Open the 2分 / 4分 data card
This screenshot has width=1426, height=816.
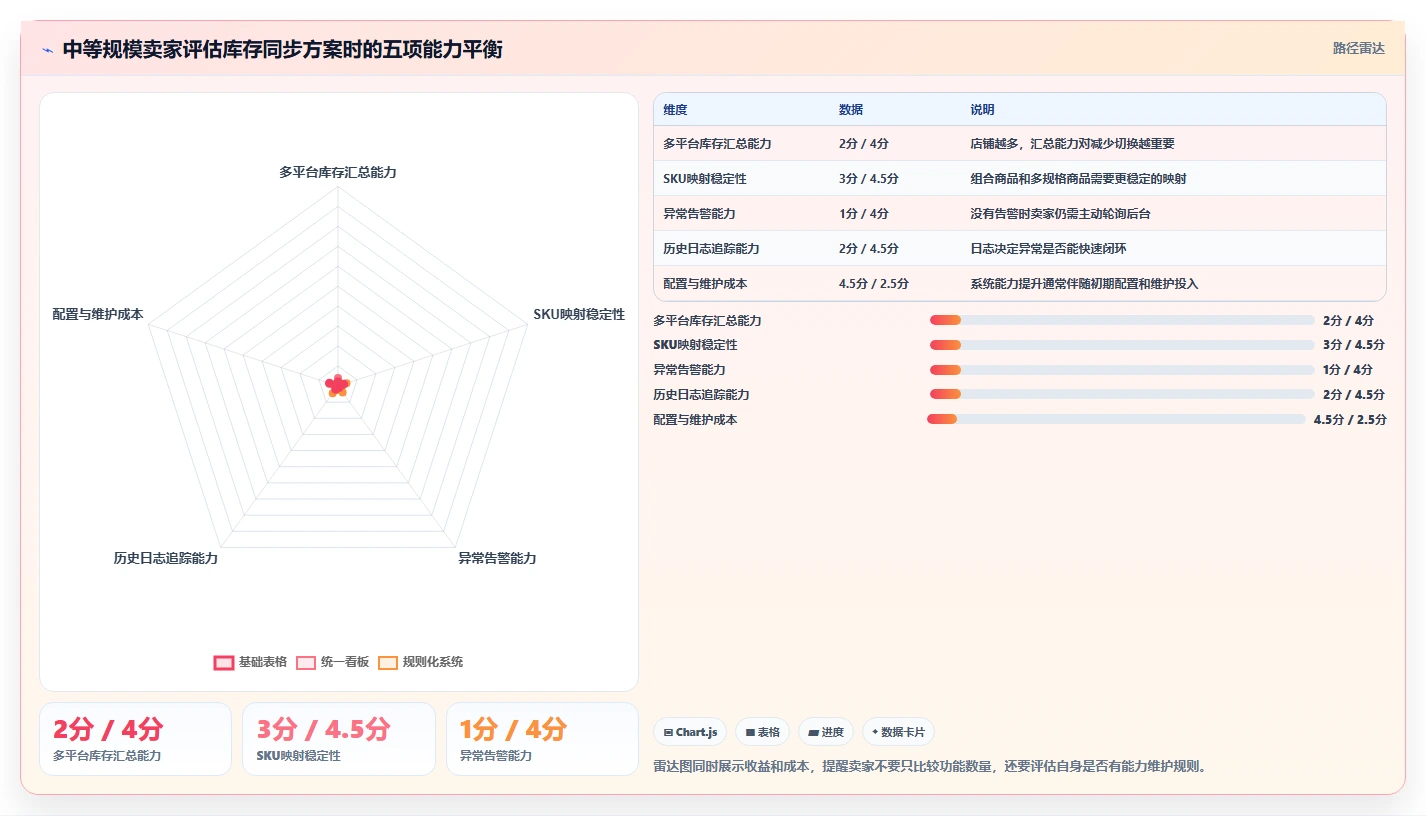pyautogui.click(x=135, y=739)
